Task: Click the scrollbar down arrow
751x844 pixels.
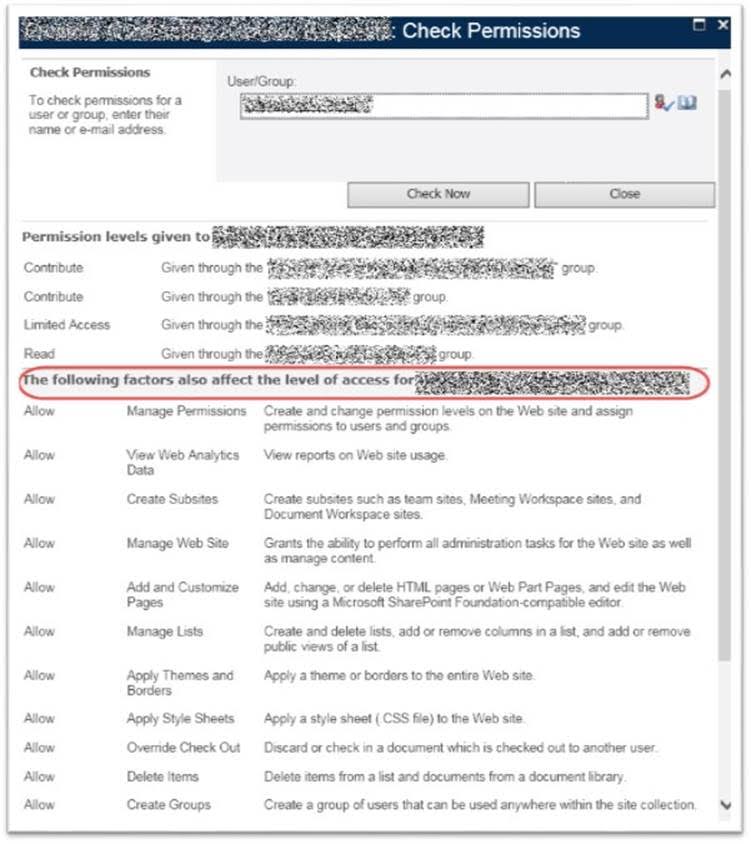Action: pos(724,803)
